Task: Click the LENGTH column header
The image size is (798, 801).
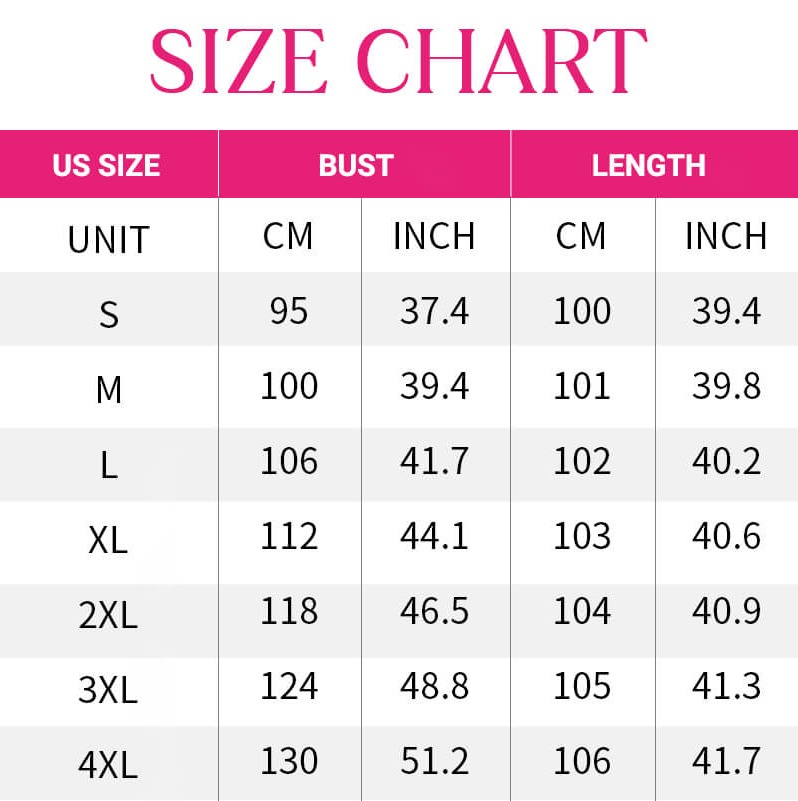Action: point(648,165)
